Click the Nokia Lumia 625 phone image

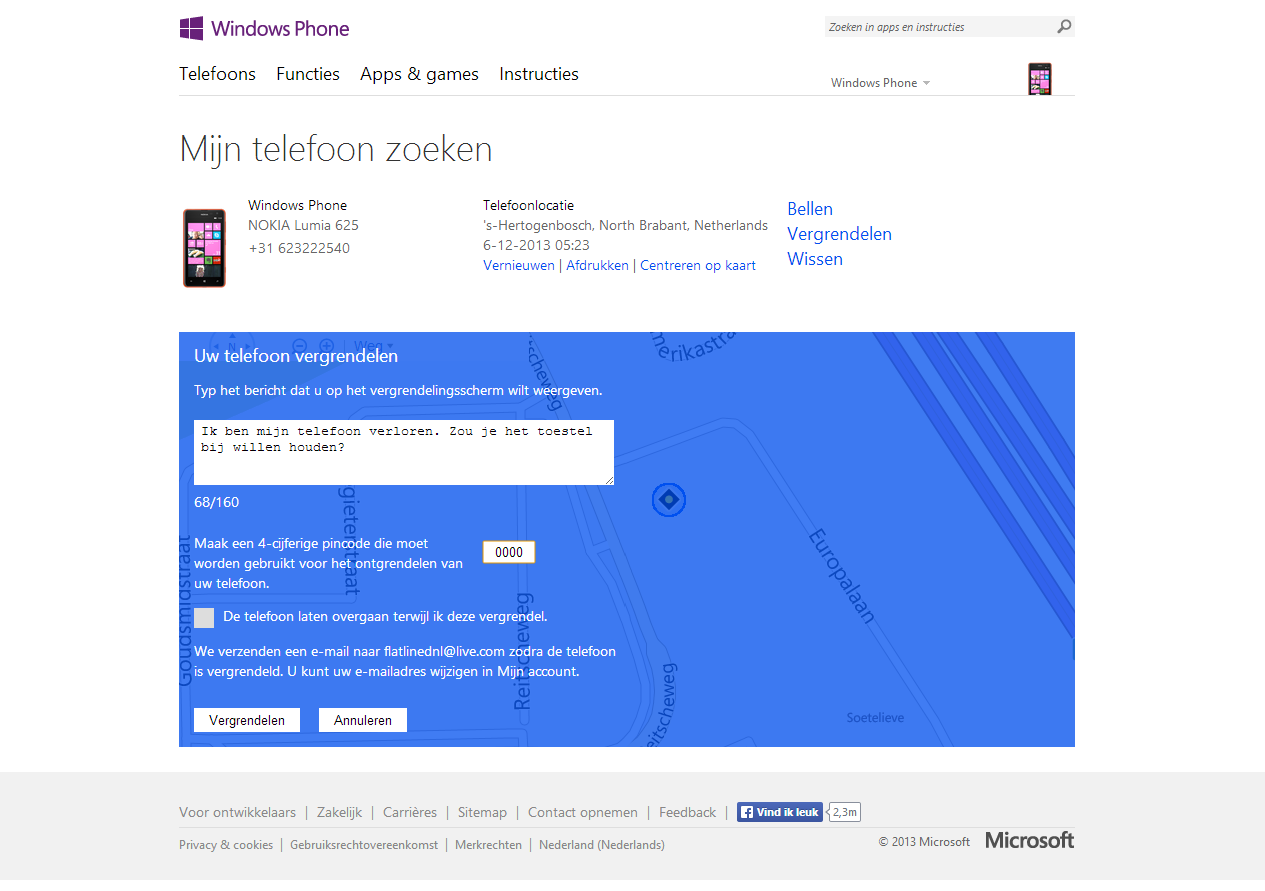click(x=204, y=248)
